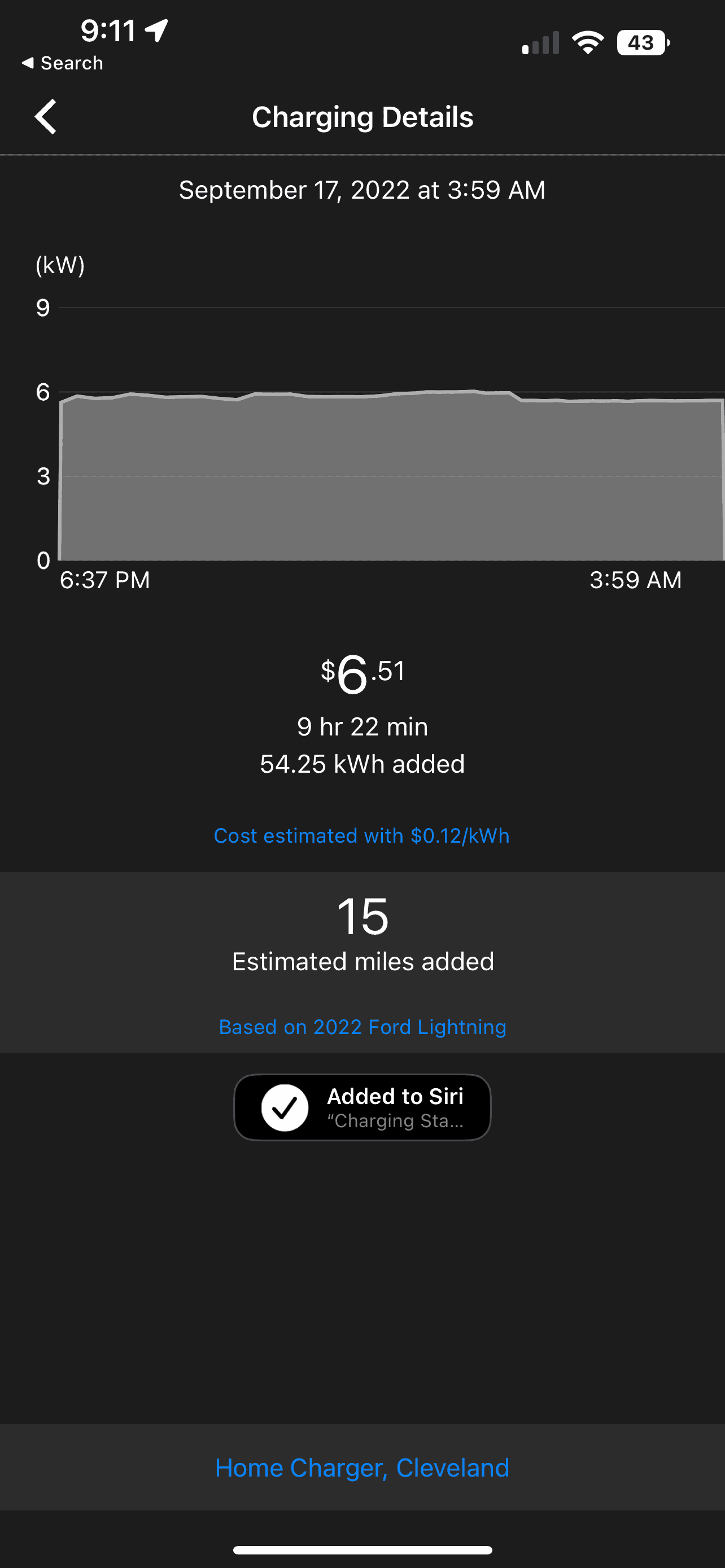The width and height of the screenshot is (725, 1568).
Task: Open the cost estimated $0.12/kWh link
Action: [361, 836]
